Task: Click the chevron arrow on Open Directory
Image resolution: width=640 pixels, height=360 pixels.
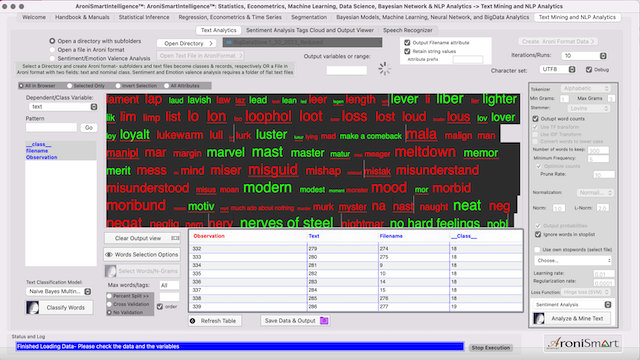Action: click(x=211, y=43)
